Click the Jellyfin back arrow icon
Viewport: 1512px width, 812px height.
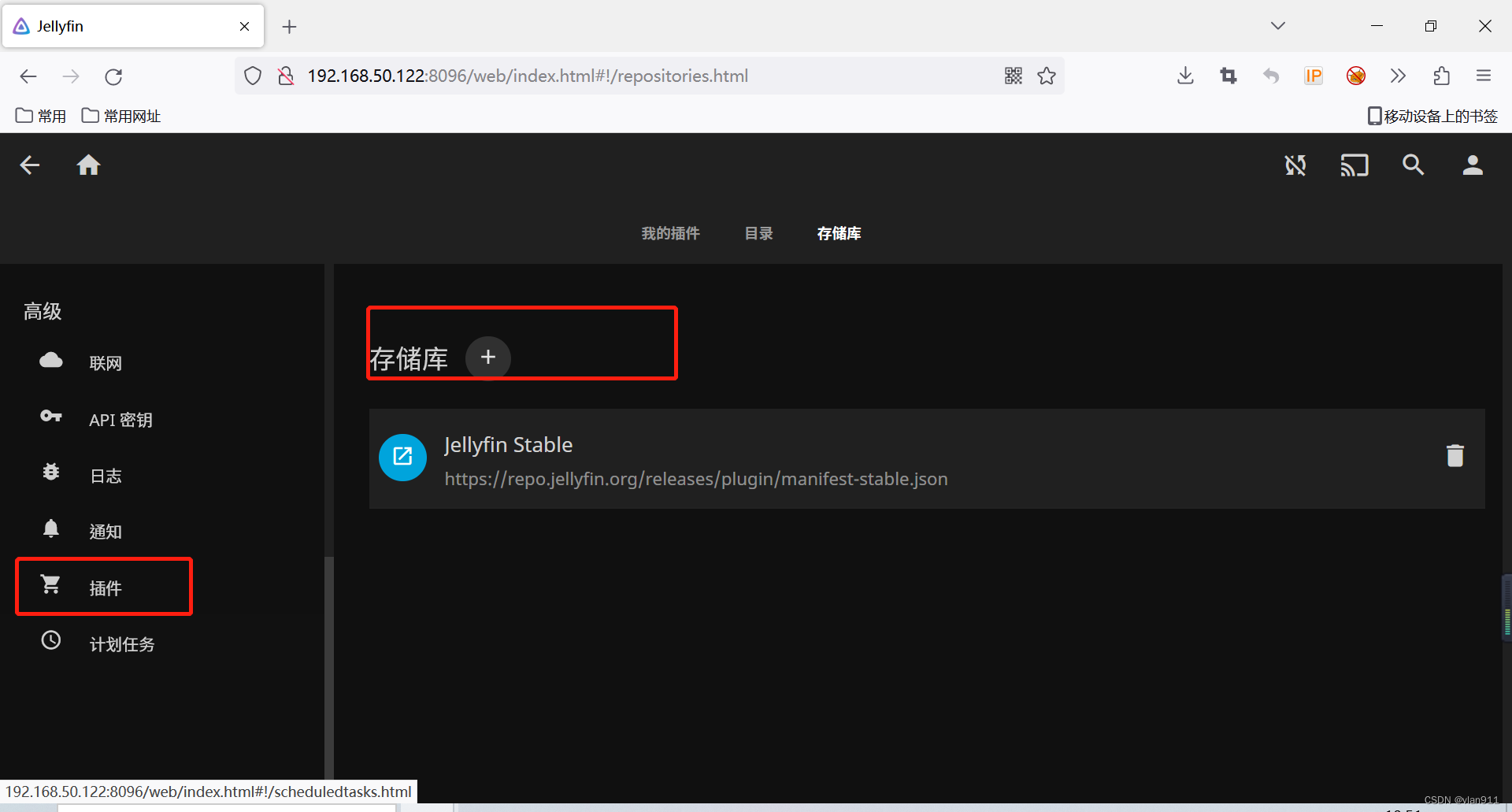click(30, 165)
